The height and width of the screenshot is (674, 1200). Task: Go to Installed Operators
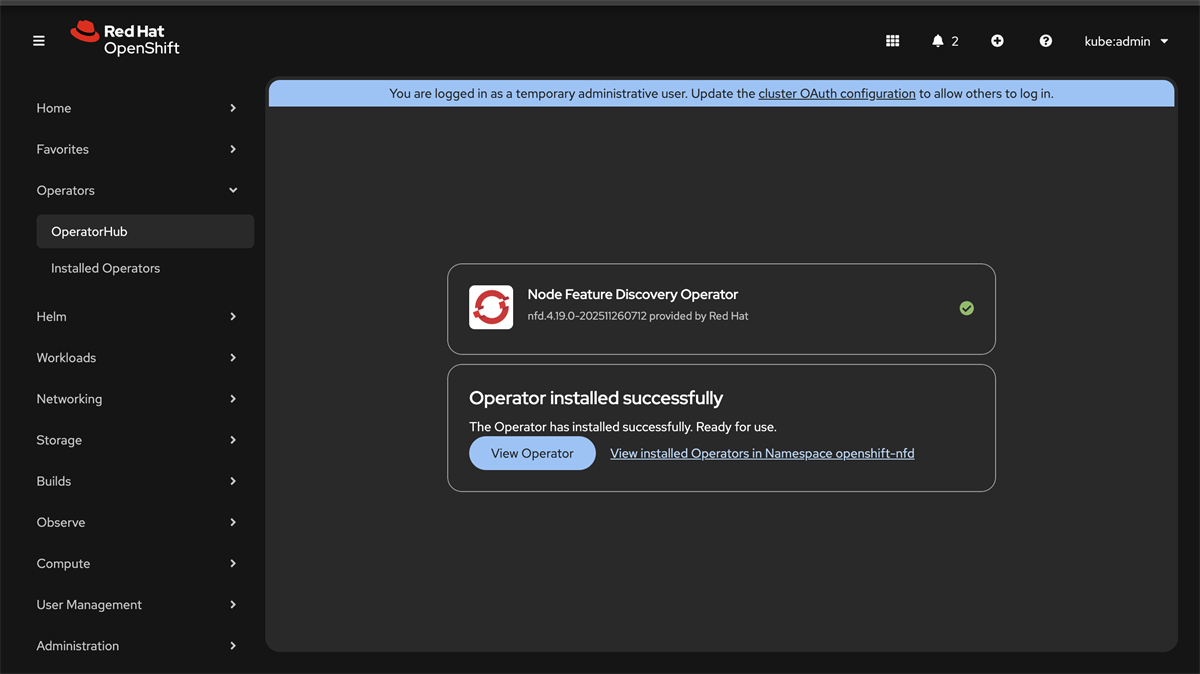(145, 268)
